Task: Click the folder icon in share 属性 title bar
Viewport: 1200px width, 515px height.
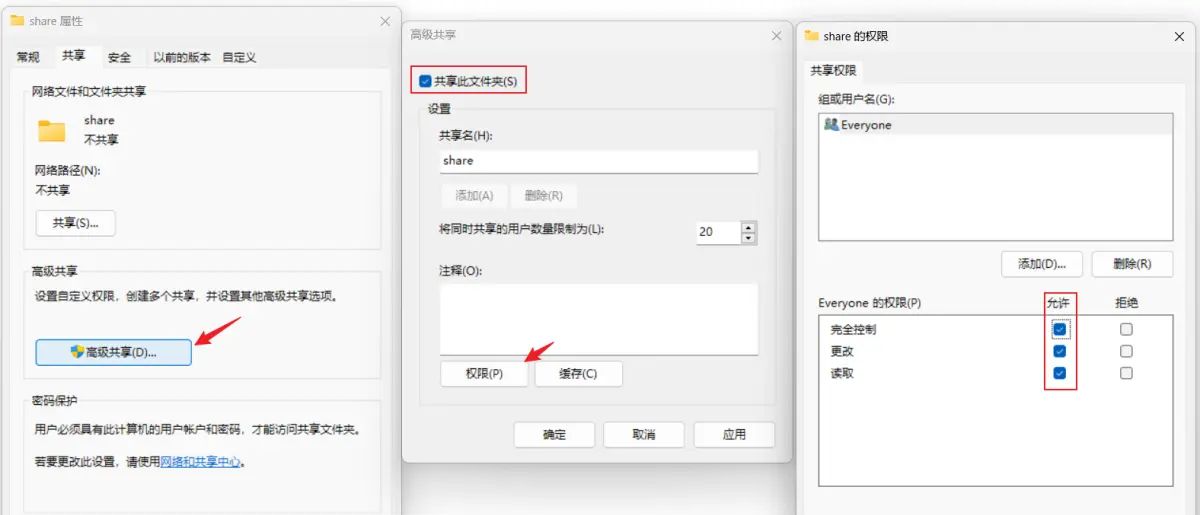Action: pyautogui.click(x=16, y=20)
